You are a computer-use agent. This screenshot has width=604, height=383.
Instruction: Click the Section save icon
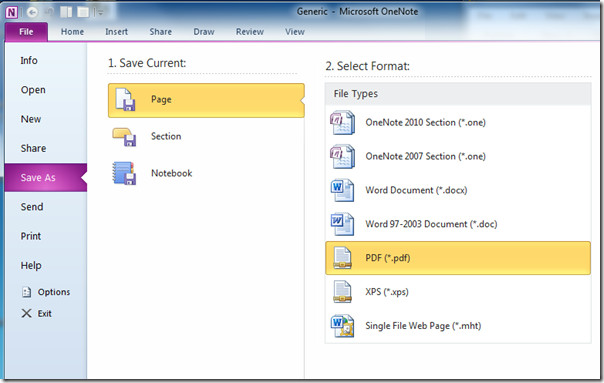point(124,137)
